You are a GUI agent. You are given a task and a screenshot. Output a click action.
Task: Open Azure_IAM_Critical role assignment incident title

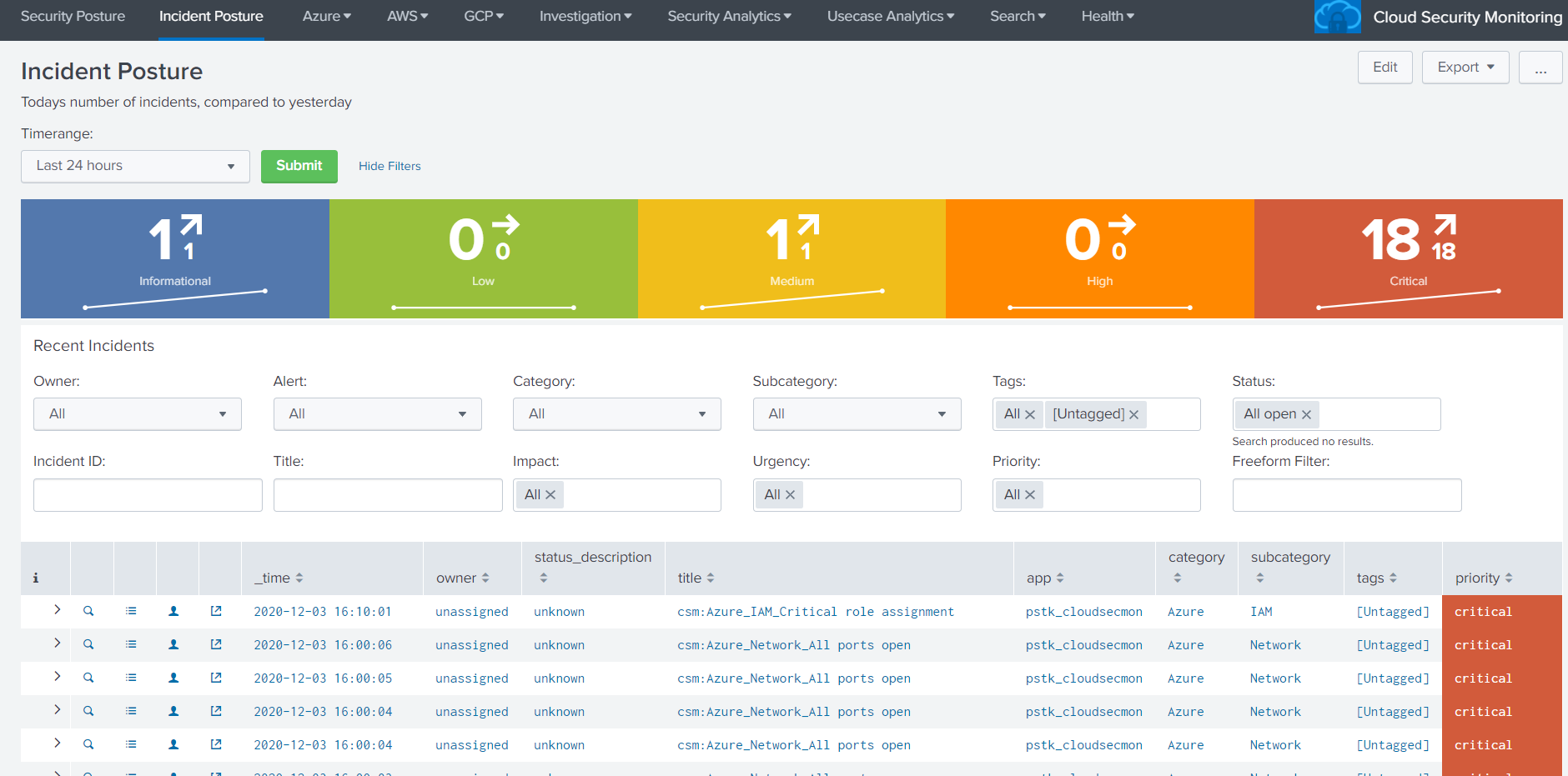[x=816, y=612]
